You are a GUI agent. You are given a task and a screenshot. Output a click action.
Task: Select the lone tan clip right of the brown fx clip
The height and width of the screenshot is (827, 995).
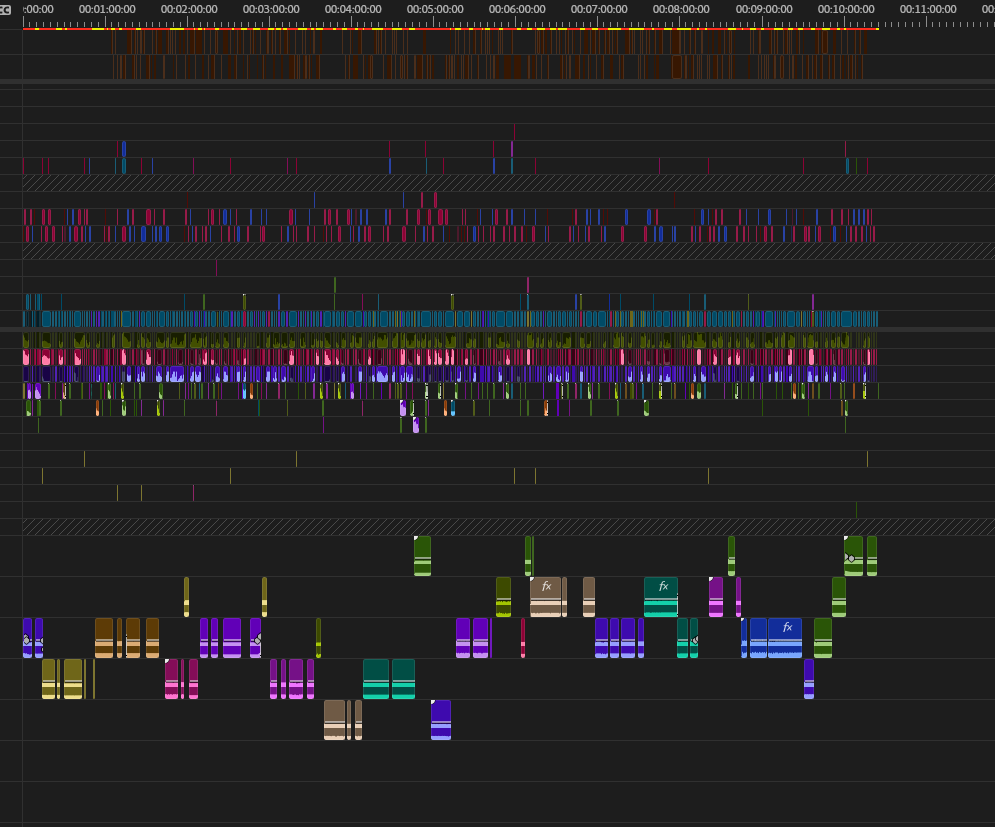[x=589, y=597]
